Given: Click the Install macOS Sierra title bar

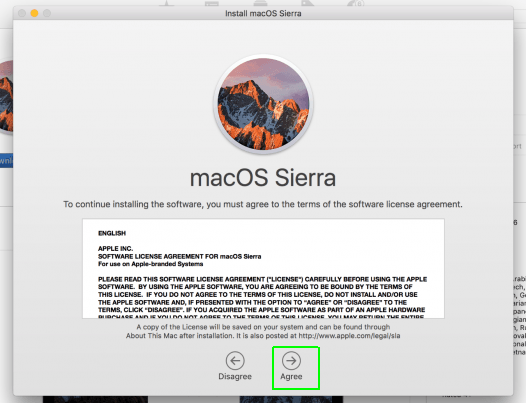Looking at the screenshot, I should (x=263, y=13).
